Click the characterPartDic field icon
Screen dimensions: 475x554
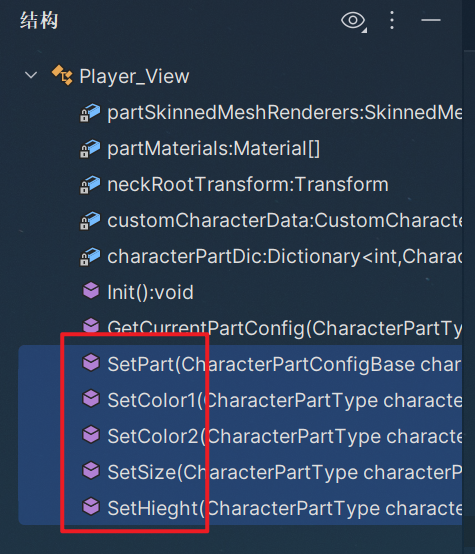90,257
